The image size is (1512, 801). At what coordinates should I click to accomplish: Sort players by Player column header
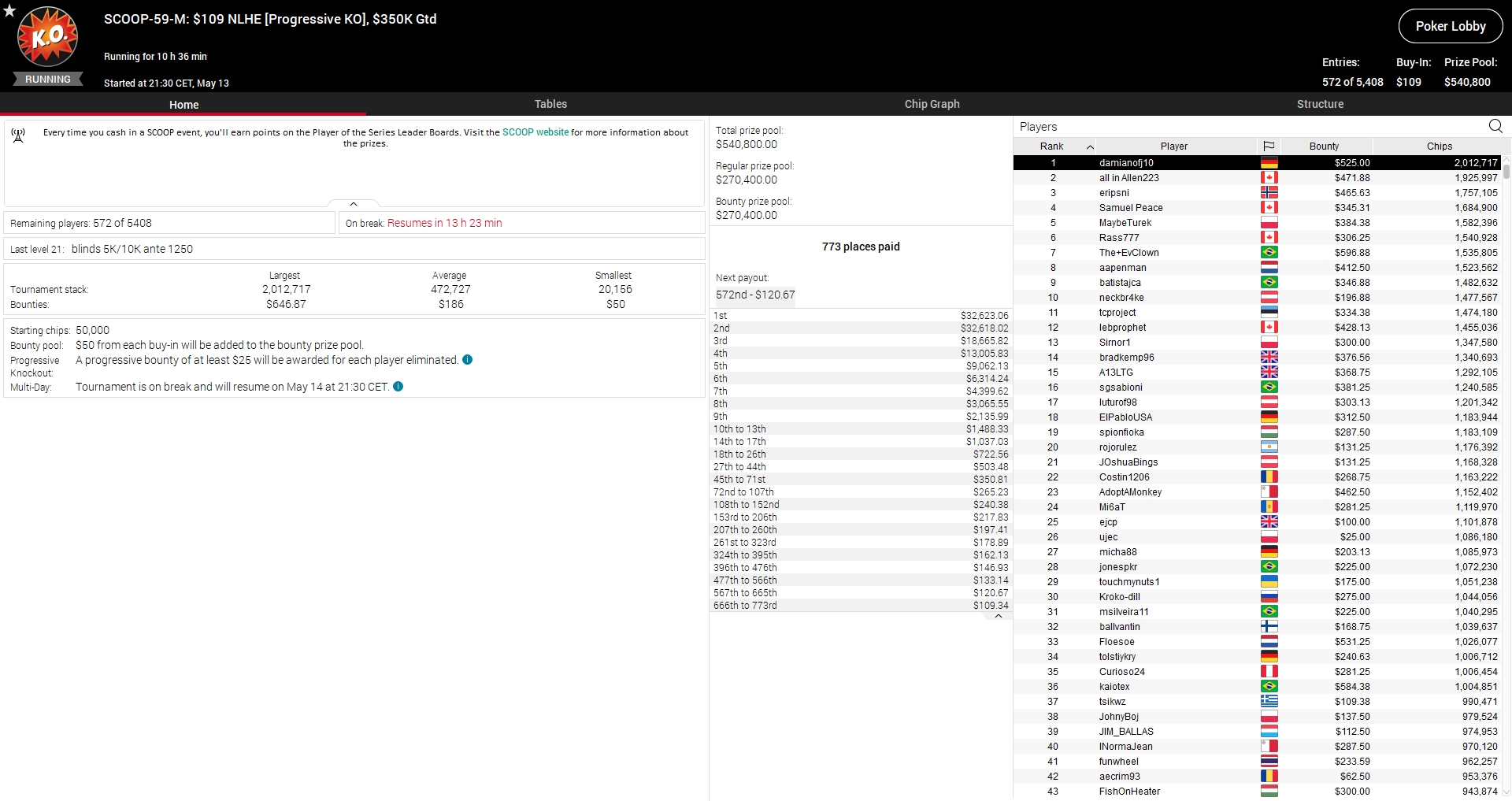(1173, 146)
